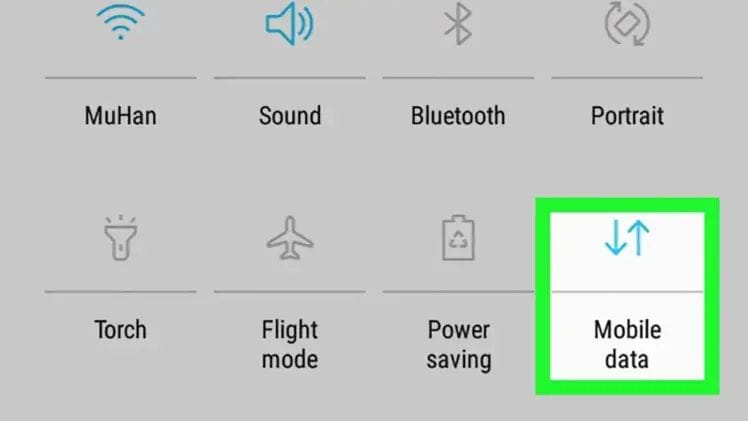Turn on the Torch flashlight icon

[x=121, y=237]
